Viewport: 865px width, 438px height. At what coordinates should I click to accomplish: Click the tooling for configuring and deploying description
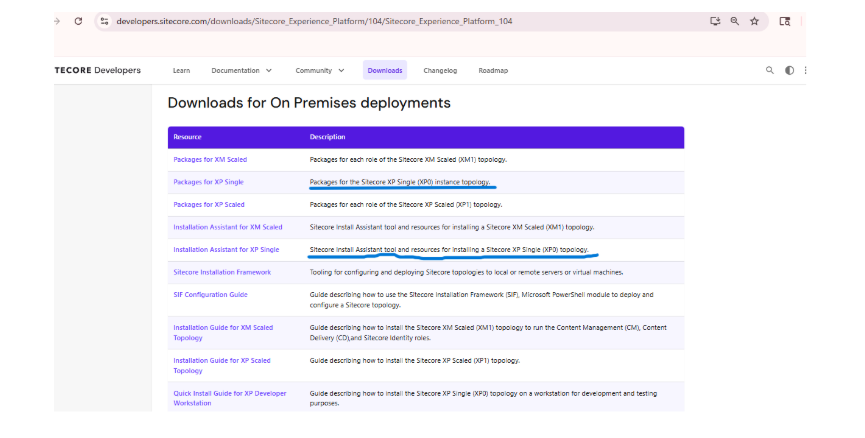(467, 273)
